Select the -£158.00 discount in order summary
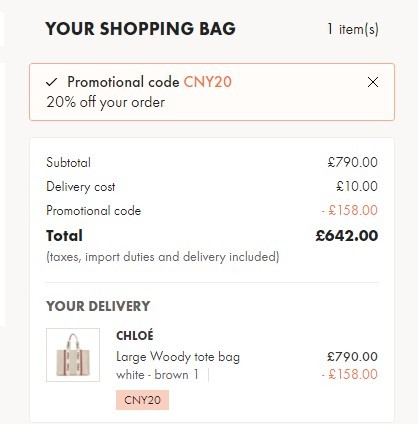This screenshot has height=424, width=418. (x=350, y=210)
